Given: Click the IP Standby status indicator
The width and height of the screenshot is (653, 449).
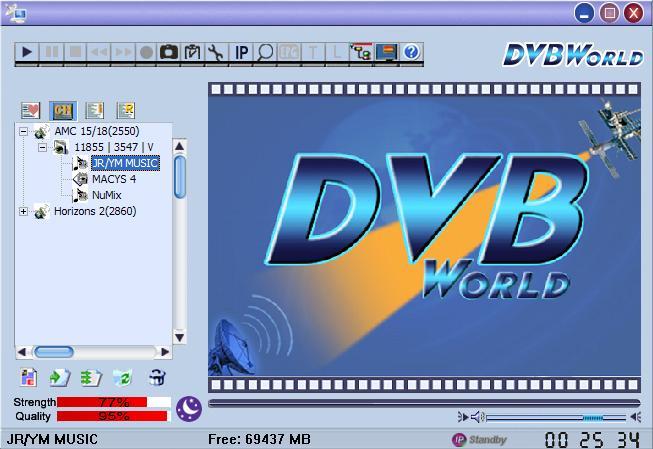Looking at the screenshot, I should point(479,439).
